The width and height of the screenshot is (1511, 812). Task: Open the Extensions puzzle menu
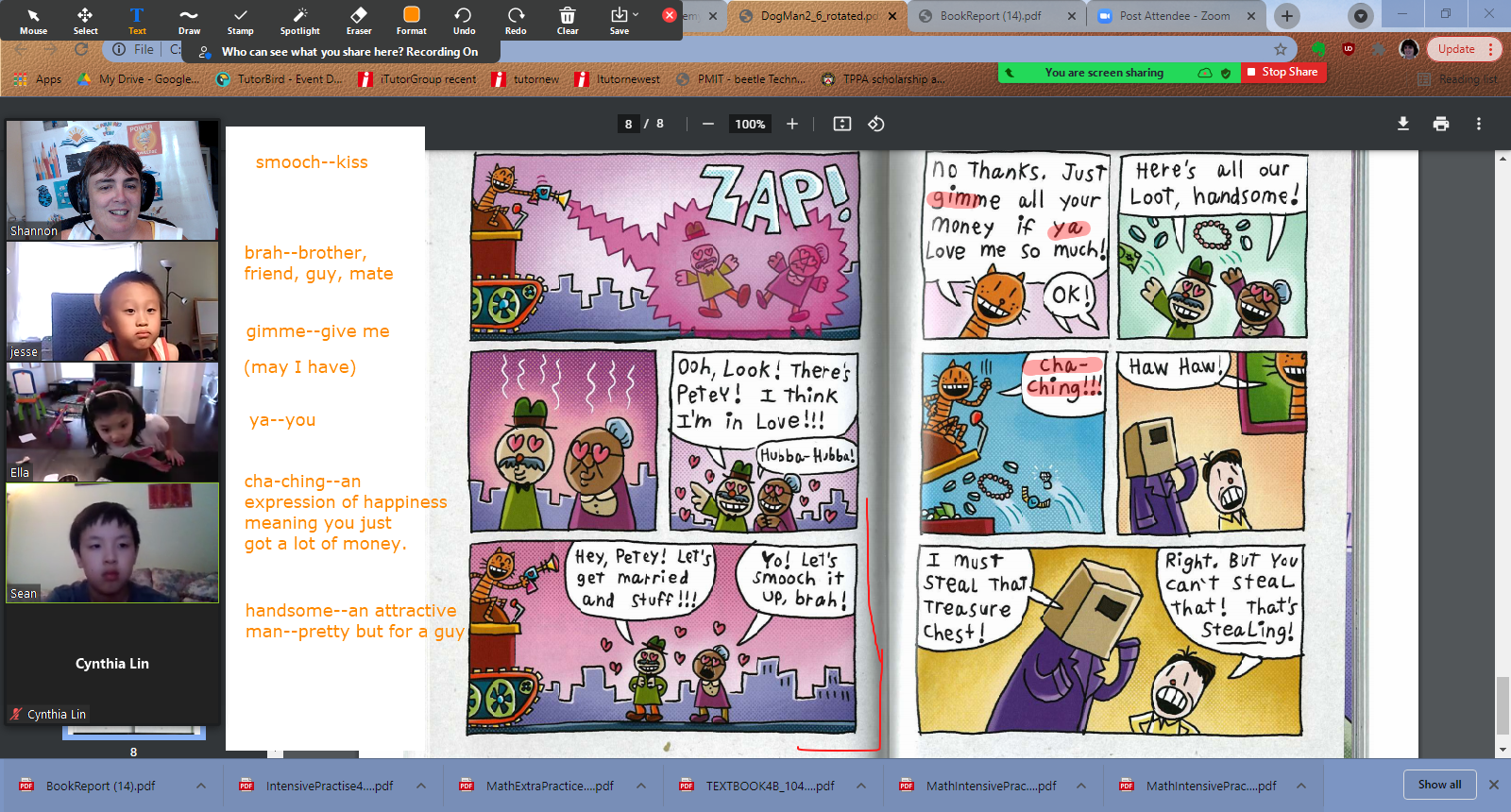pos(1379,49)
